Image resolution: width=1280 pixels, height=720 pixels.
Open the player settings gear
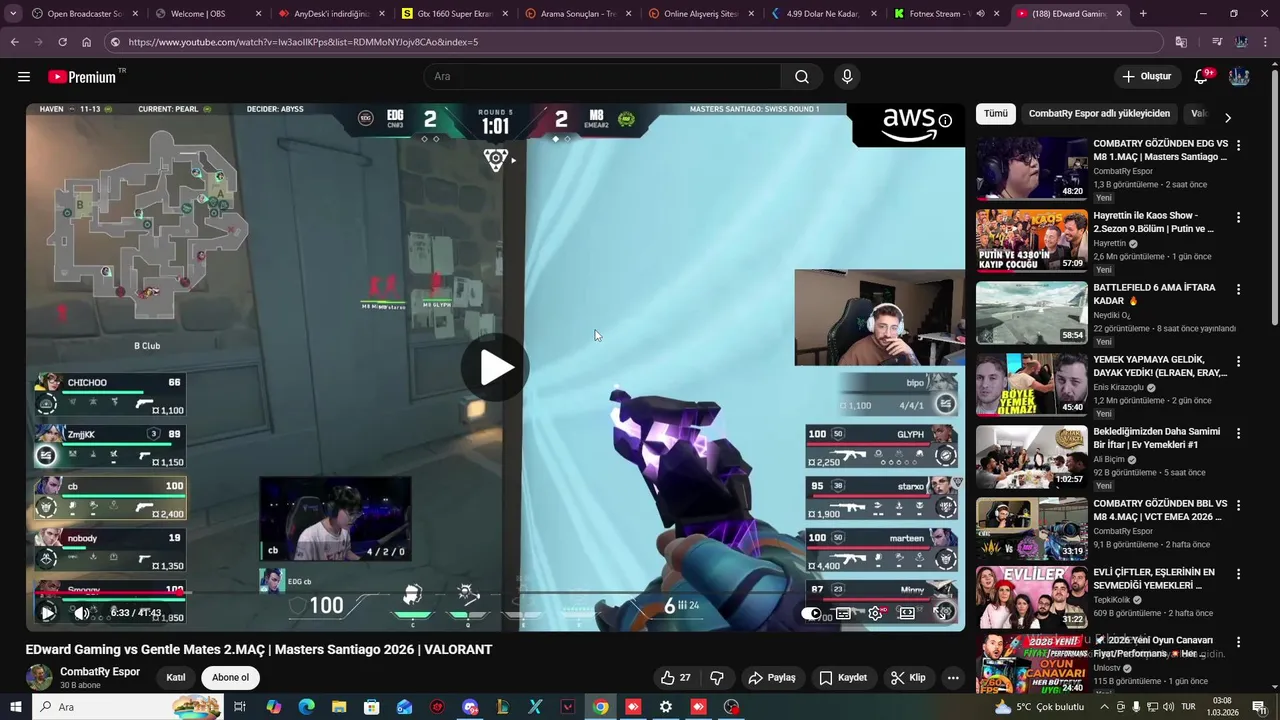click(875, 614)
